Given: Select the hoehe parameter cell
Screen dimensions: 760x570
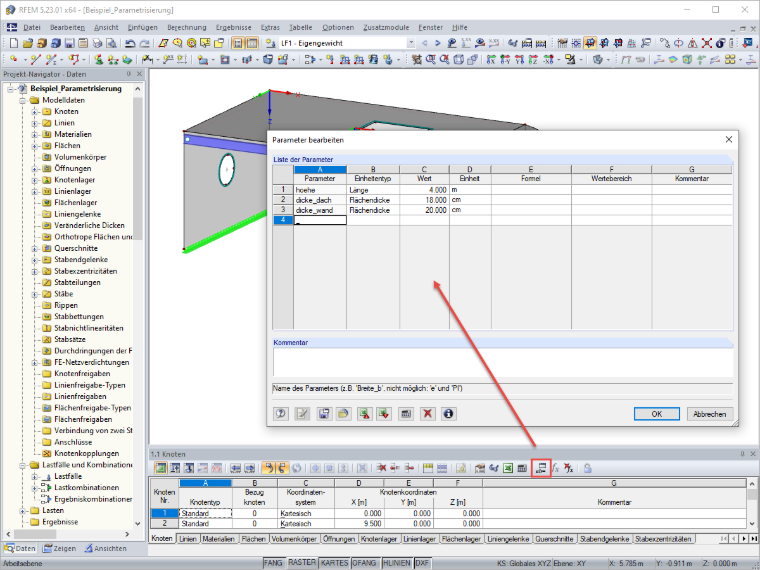Looking at the screenshot, I should tap(320, 190).
